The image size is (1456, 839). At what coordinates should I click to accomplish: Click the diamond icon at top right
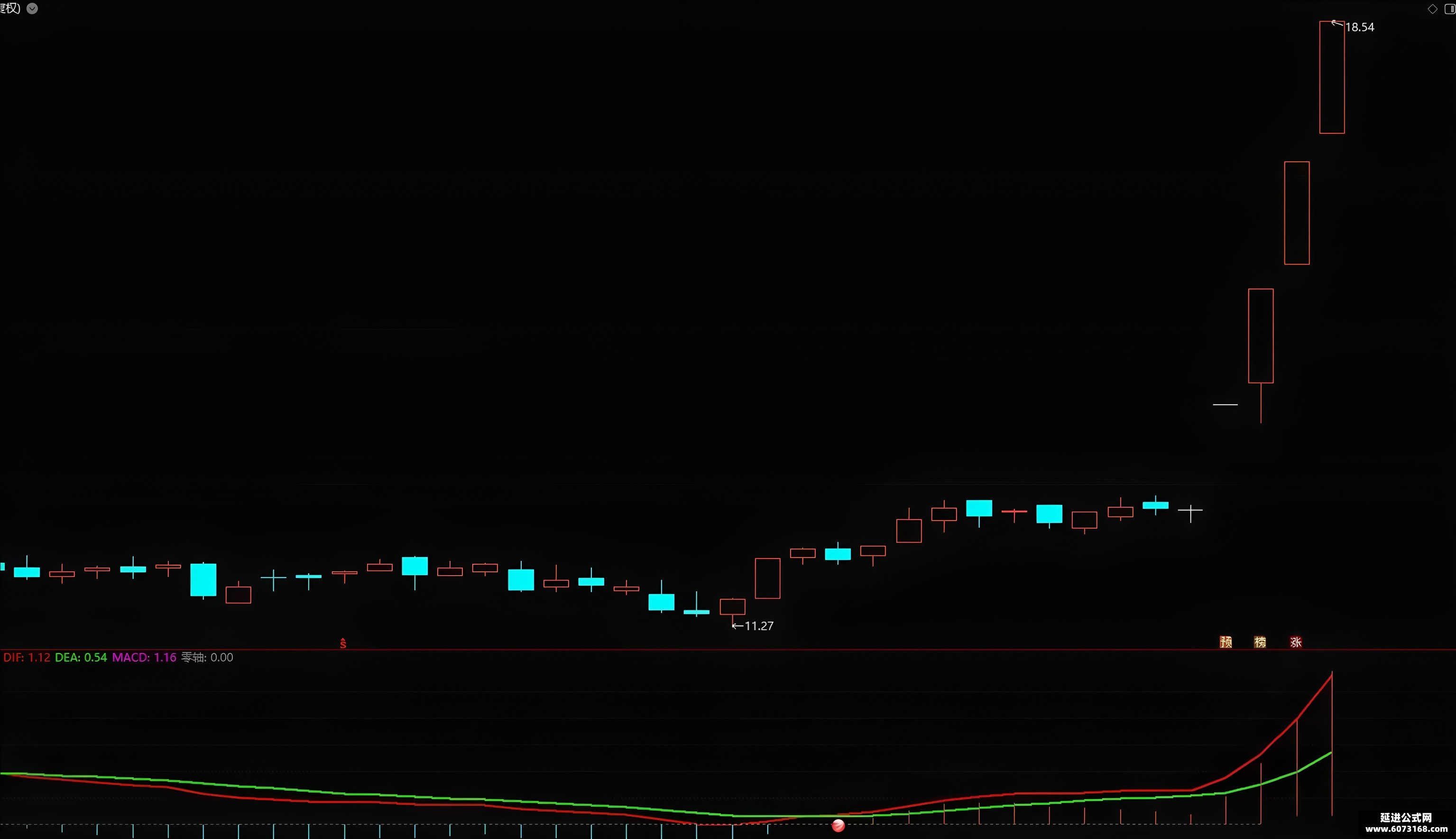click(x=1432, y=9)
